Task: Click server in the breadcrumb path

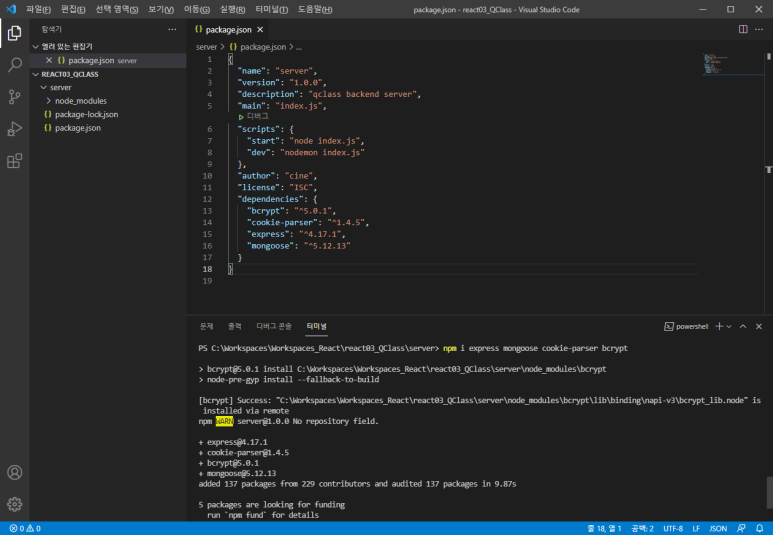Action: click(x=206, y=47)
